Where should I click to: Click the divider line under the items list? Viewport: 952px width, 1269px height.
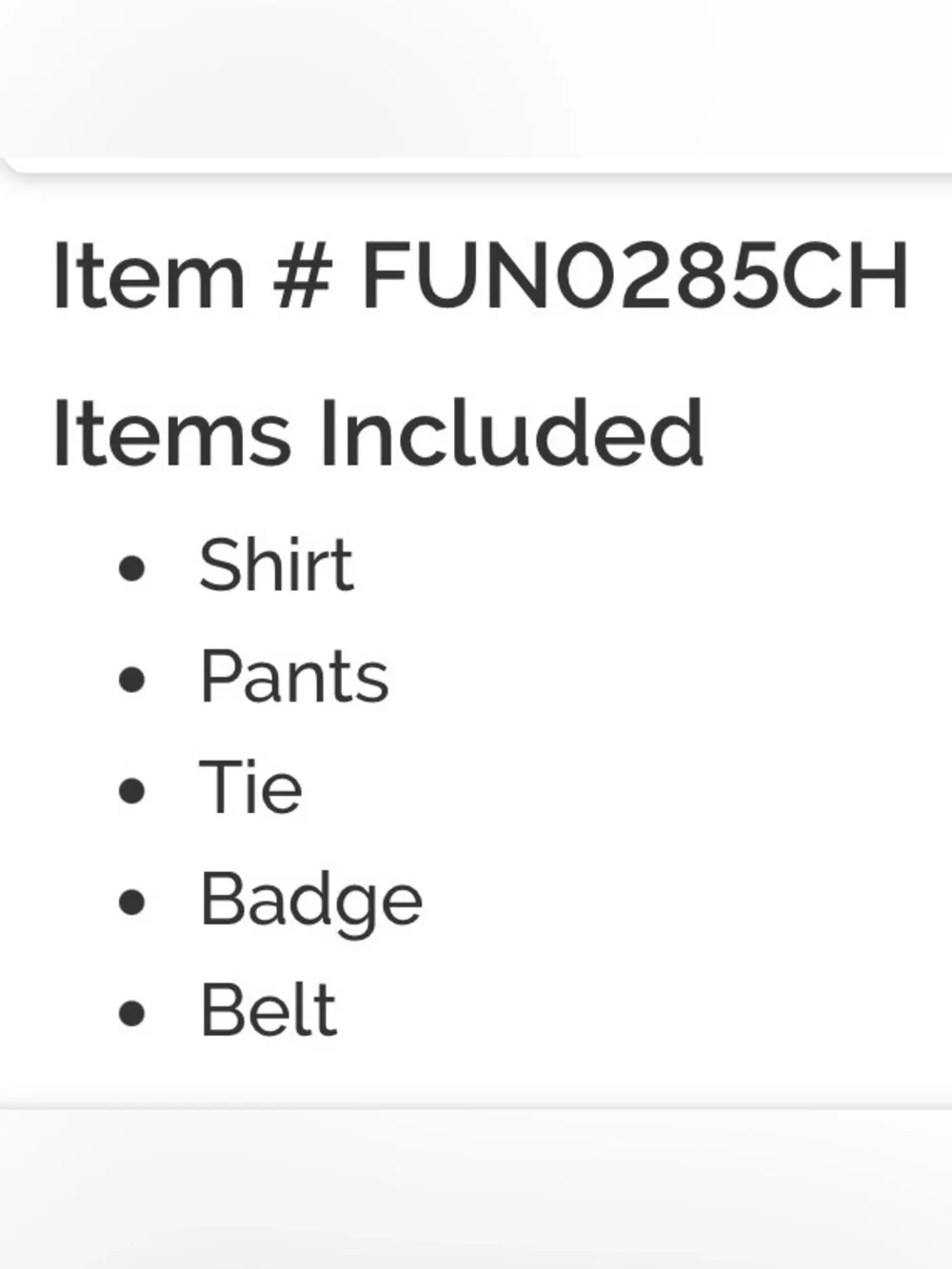click(x=476, y=1109)
